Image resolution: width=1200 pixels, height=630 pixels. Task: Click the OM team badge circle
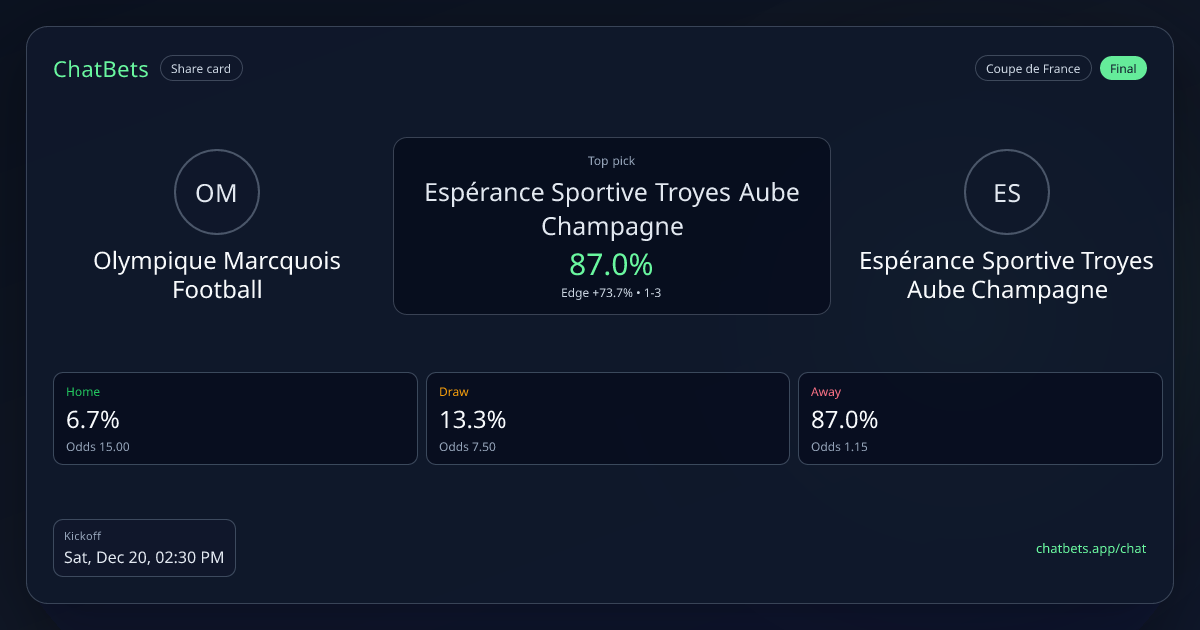click(x=217, y=192)
